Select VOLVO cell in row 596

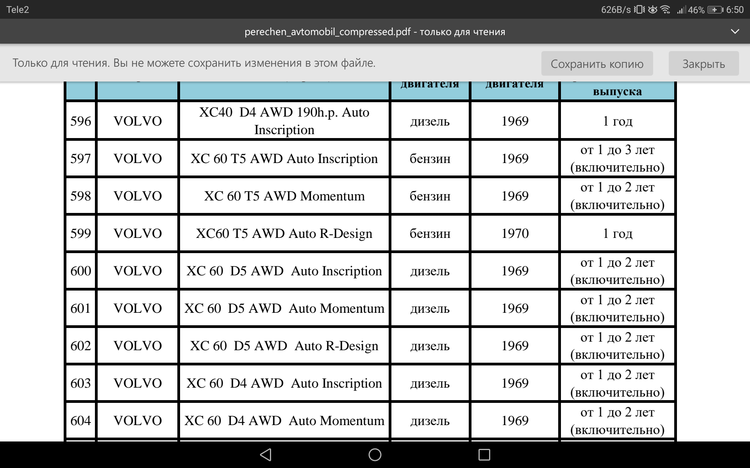point(137,121)
